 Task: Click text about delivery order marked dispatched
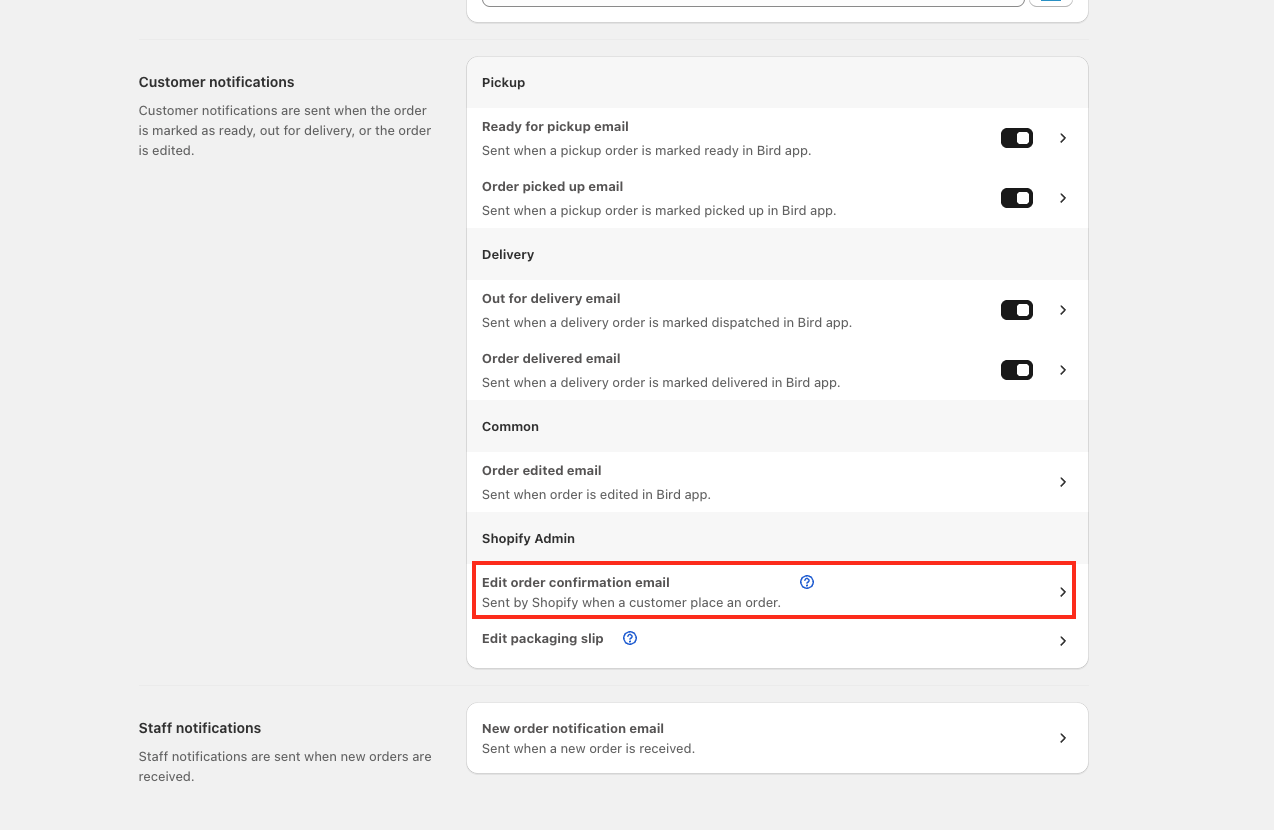[667, 323]
